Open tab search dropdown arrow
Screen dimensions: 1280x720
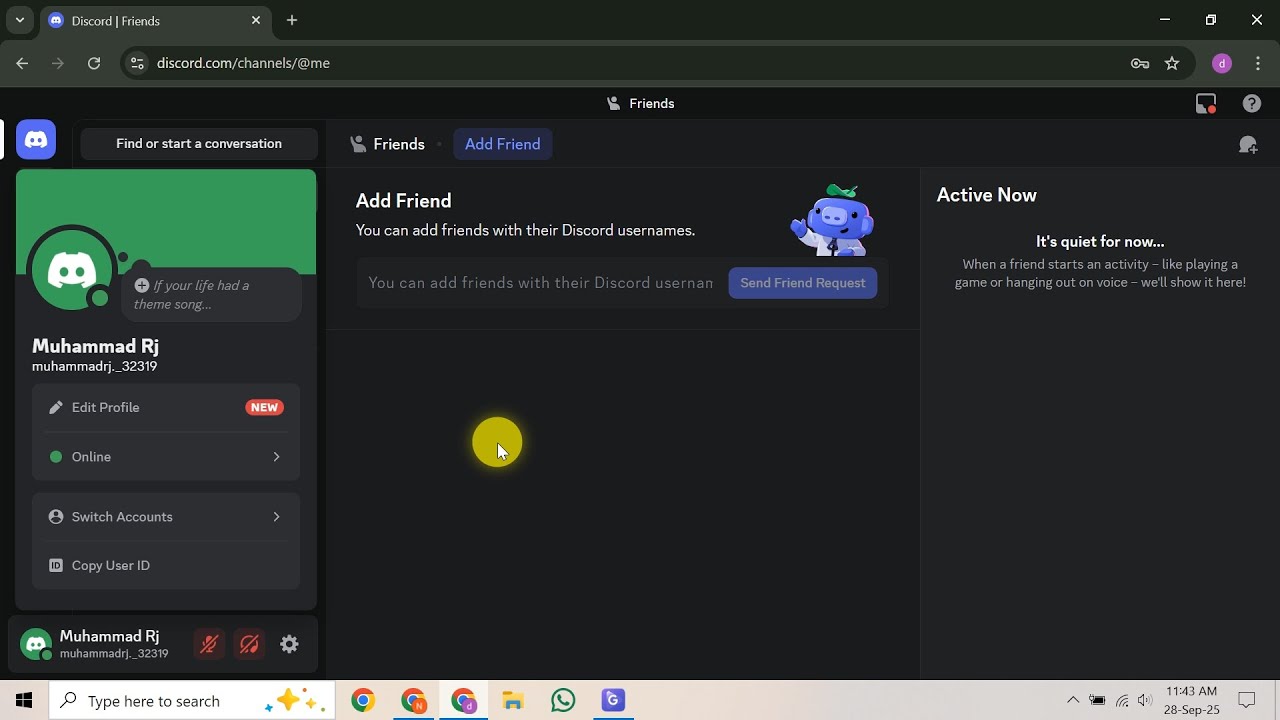coord(19,20)
